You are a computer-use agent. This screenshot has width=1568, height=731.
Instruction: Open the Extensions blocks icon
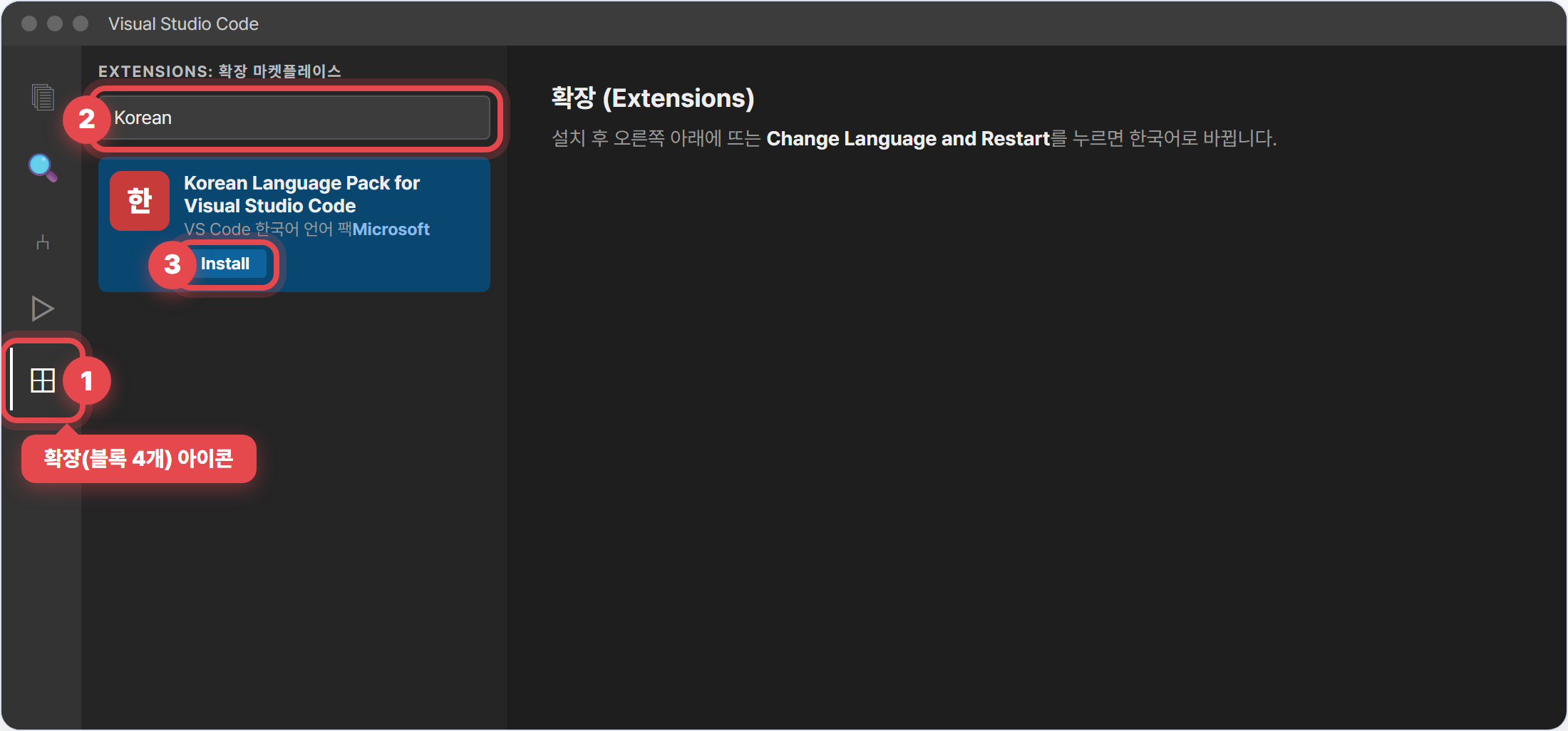pyautogui.click(x=43, y=380)
